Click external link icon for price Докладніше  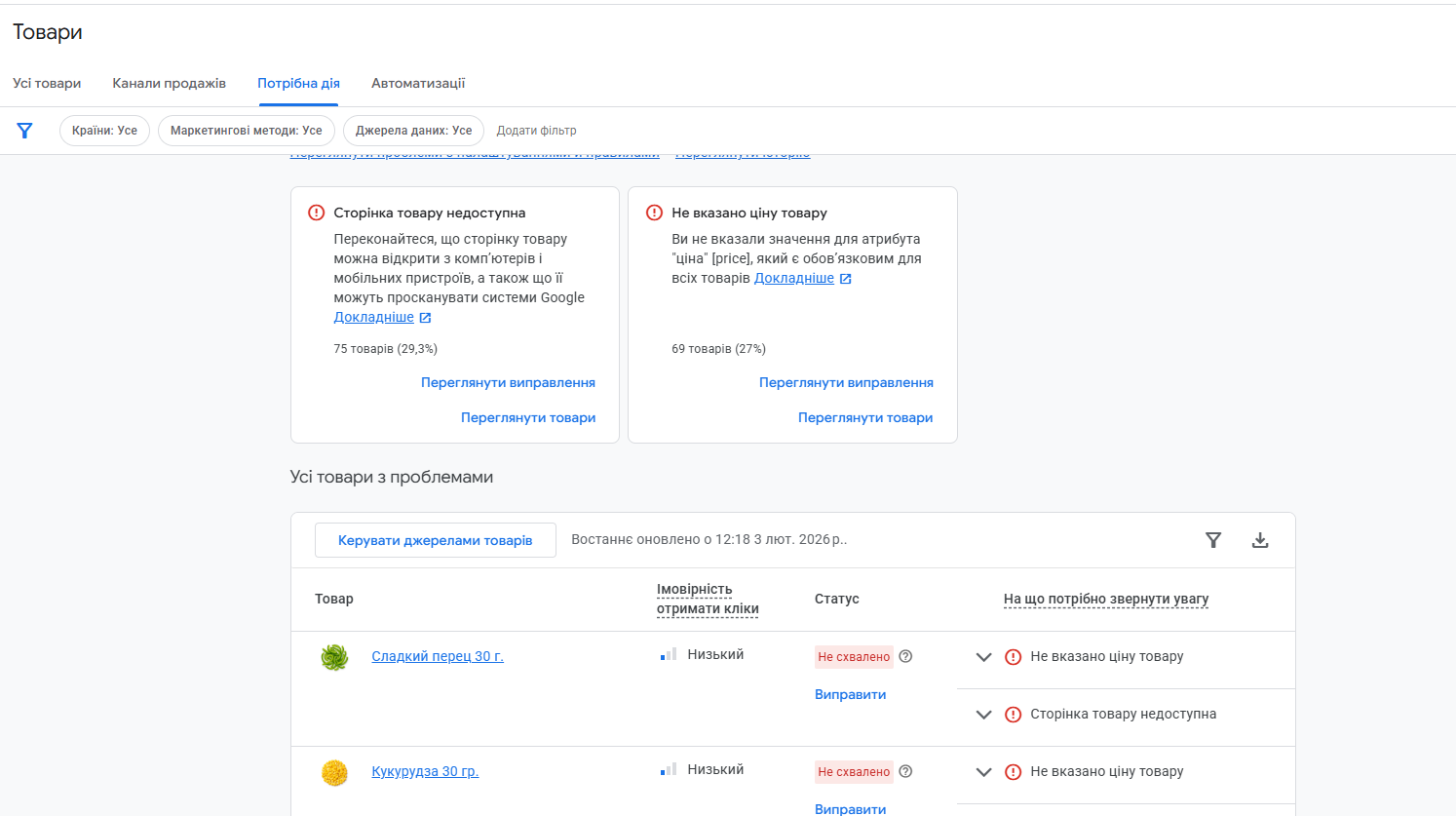(x=846, y=279)
